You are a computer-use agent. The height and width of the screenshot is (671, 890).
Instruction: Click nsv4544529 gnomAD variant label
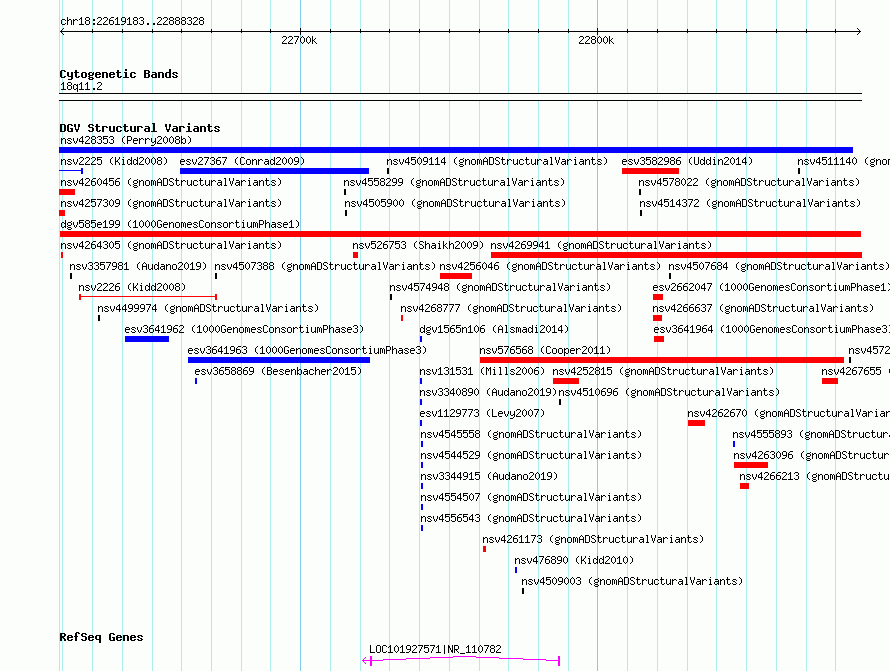coord(531,455)
